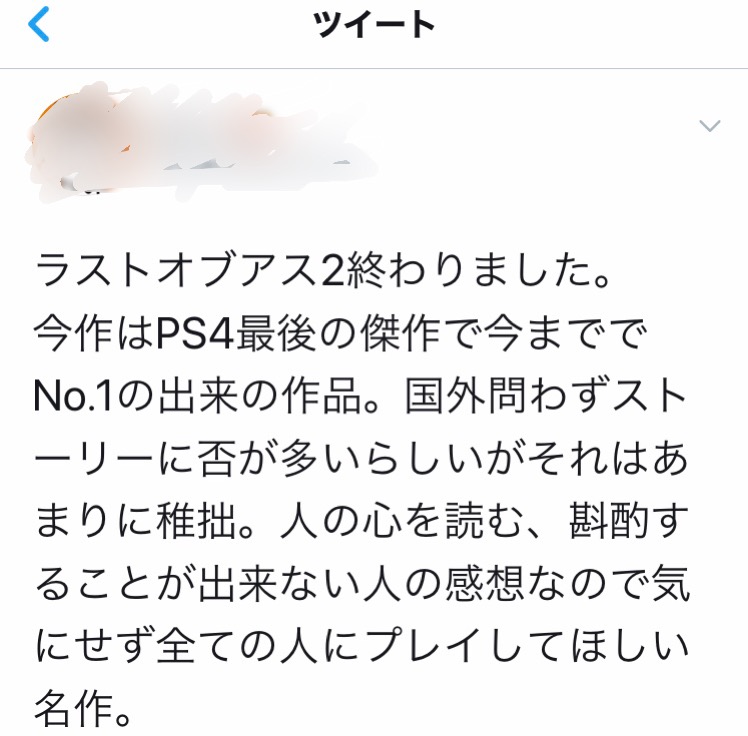Tap the line containing 否が多いらしい

coord(361,459)
